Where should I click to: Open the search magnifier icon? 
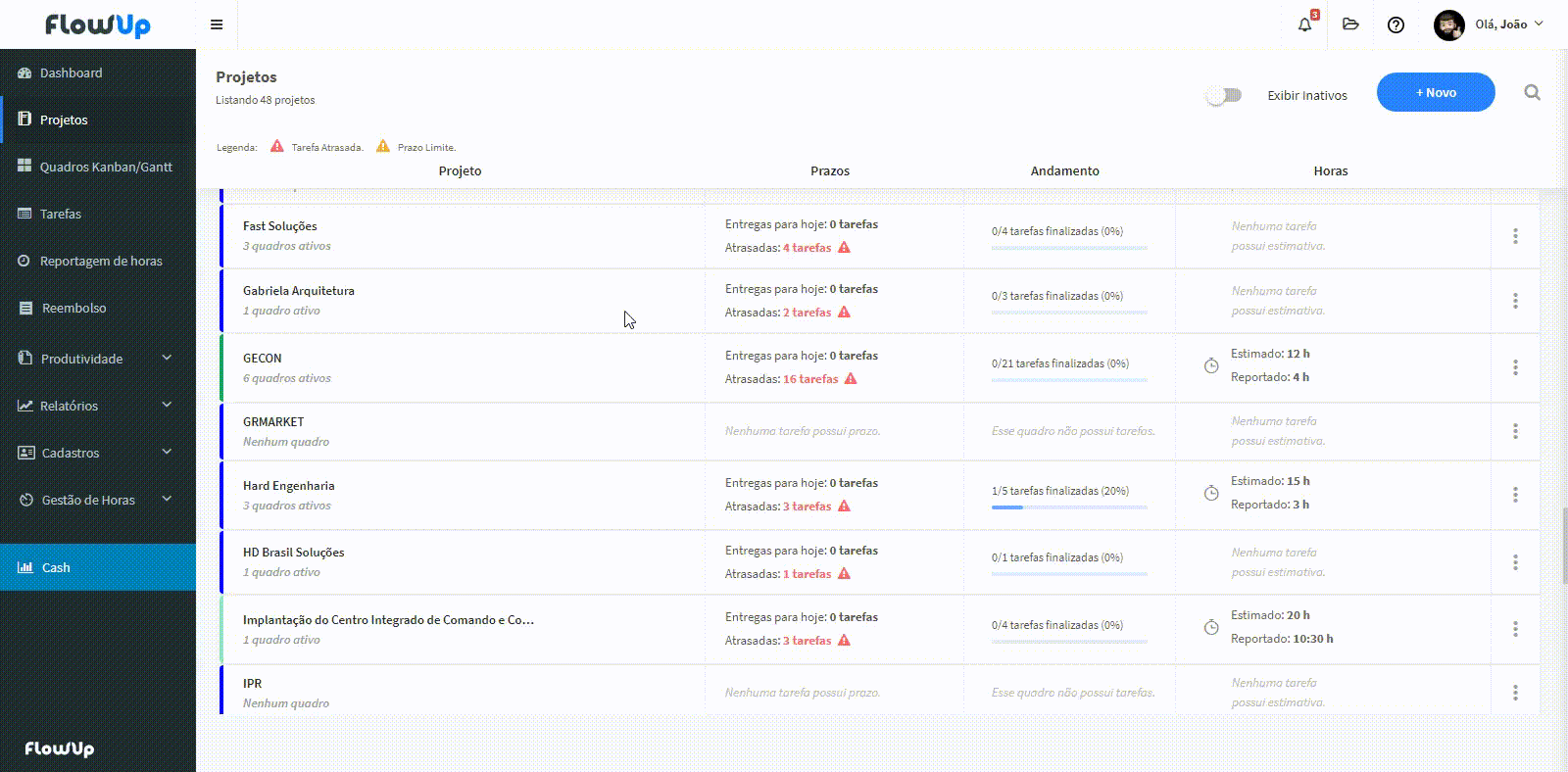point(1533,92)
